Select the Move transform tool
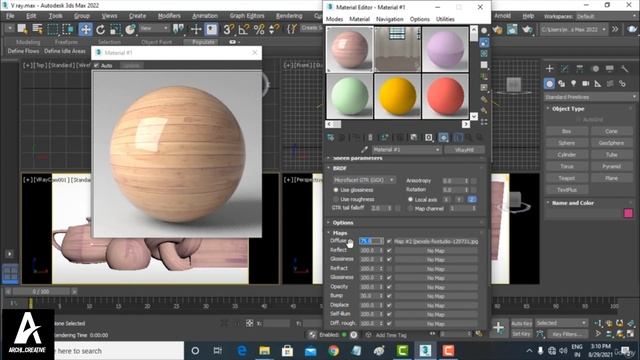The height and width of the screenshot is (360, 640). (85, 29)
